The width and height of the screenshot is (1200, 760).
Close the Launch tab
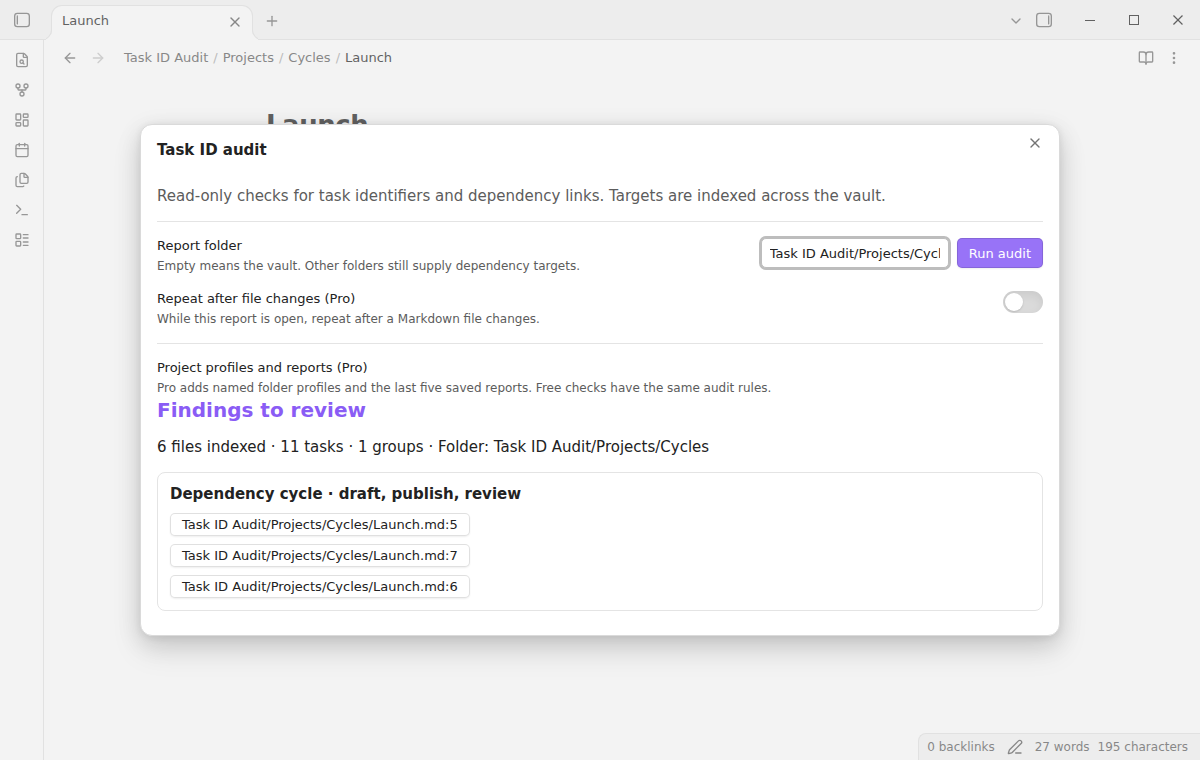tap(235, 21)
